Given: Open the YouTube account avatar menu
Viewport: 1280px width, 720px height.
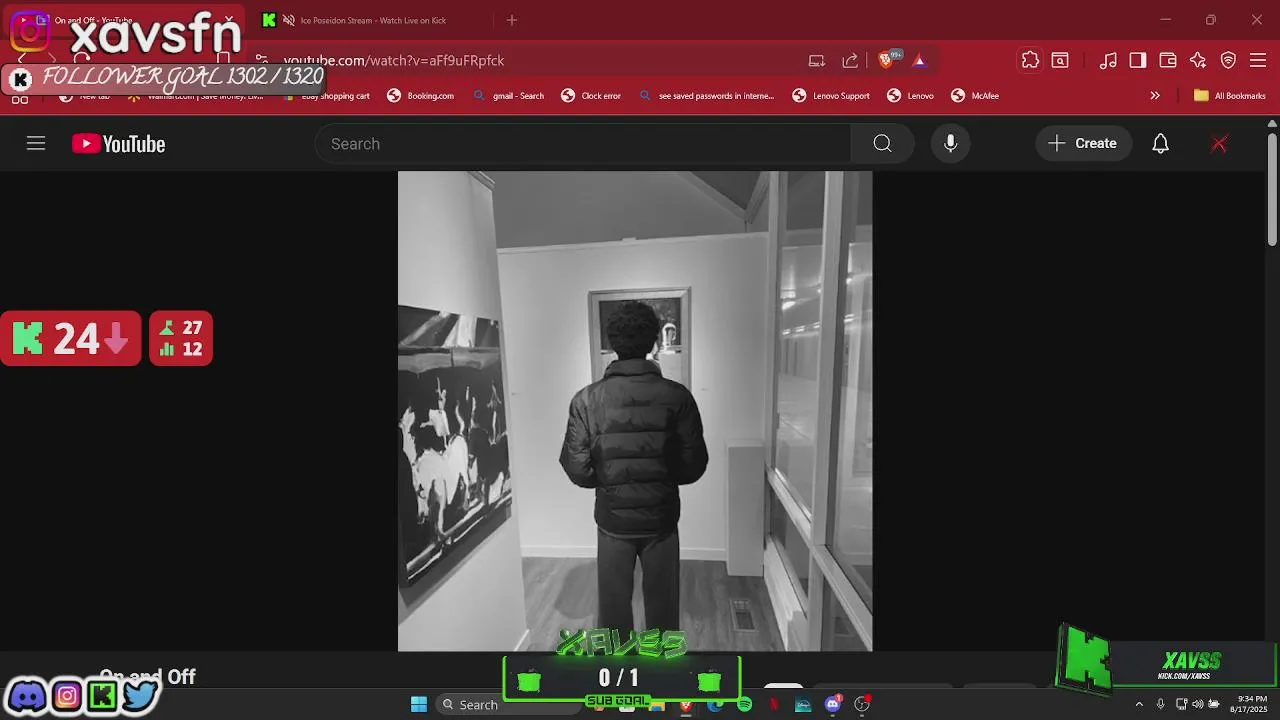Looking at the screenshot, I should [x=1219, y=144].
